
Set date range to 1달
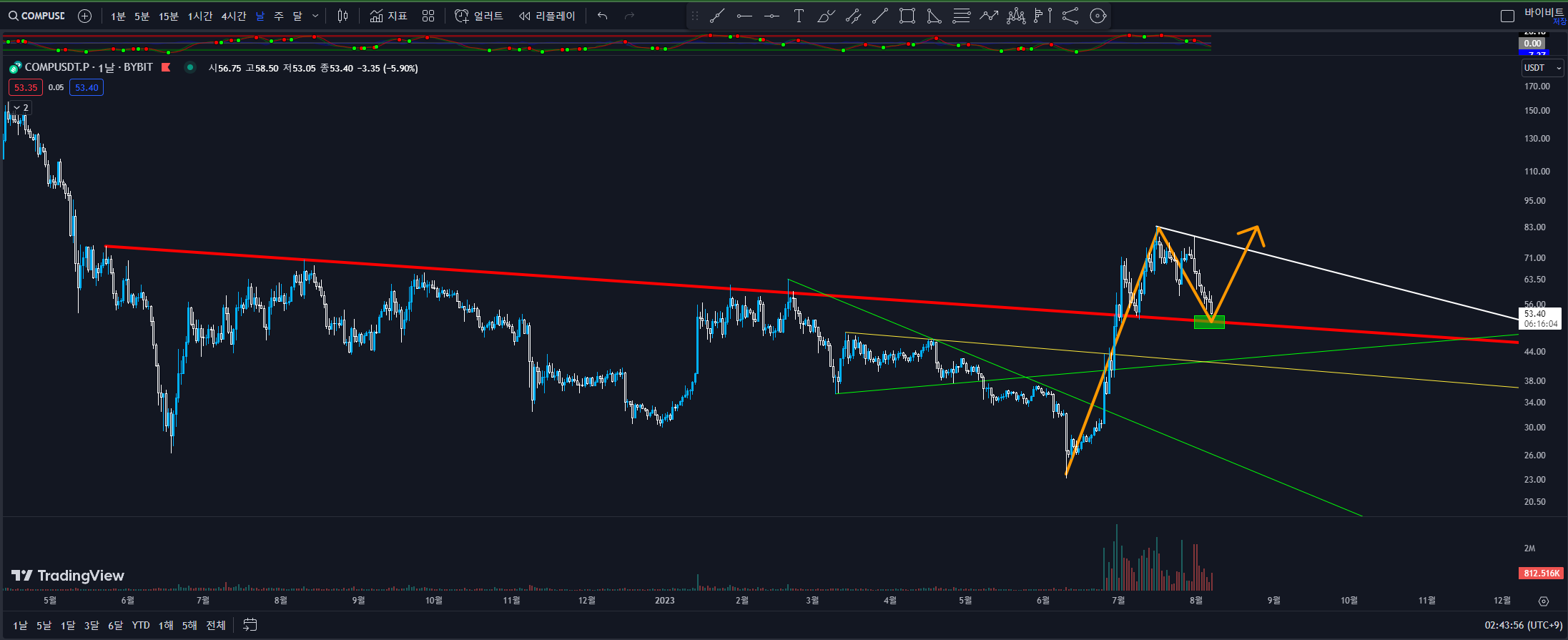[x=67, y=625]
